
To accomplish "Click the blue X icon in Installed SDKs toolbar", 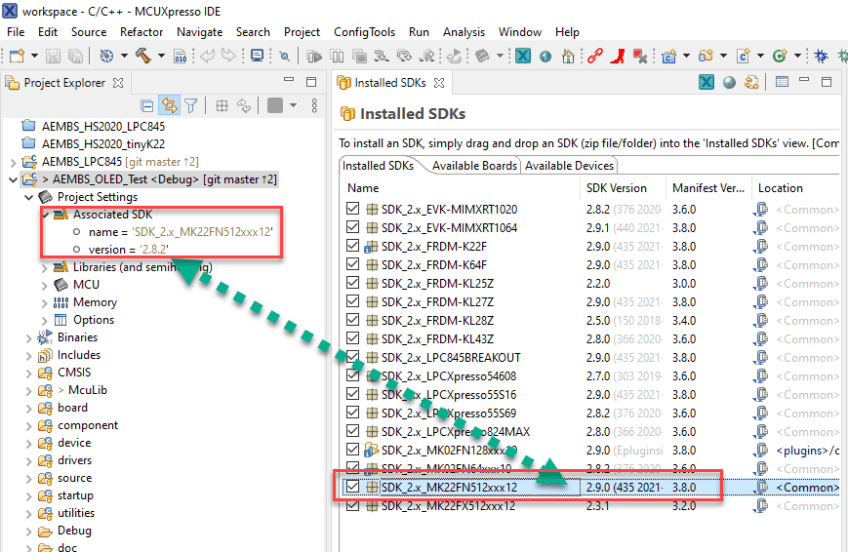I will (707, 82).
